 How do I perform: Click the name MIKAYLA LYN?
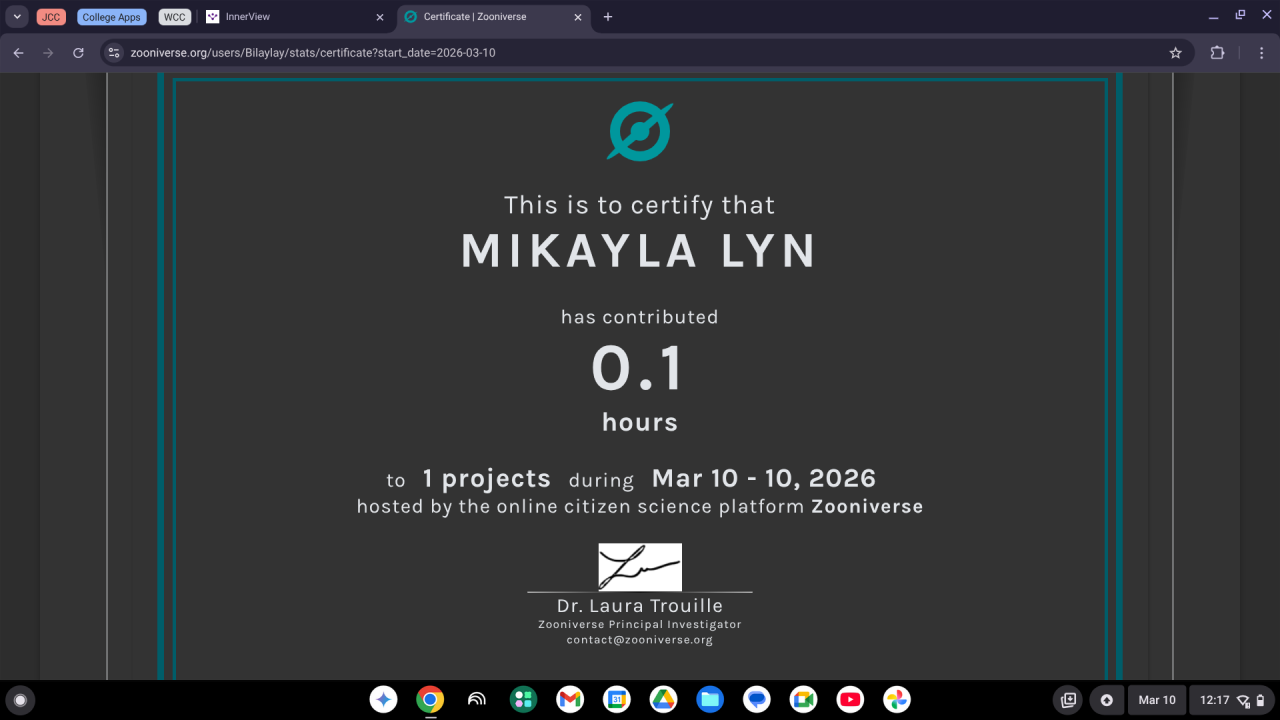click(x=639, y=252)
